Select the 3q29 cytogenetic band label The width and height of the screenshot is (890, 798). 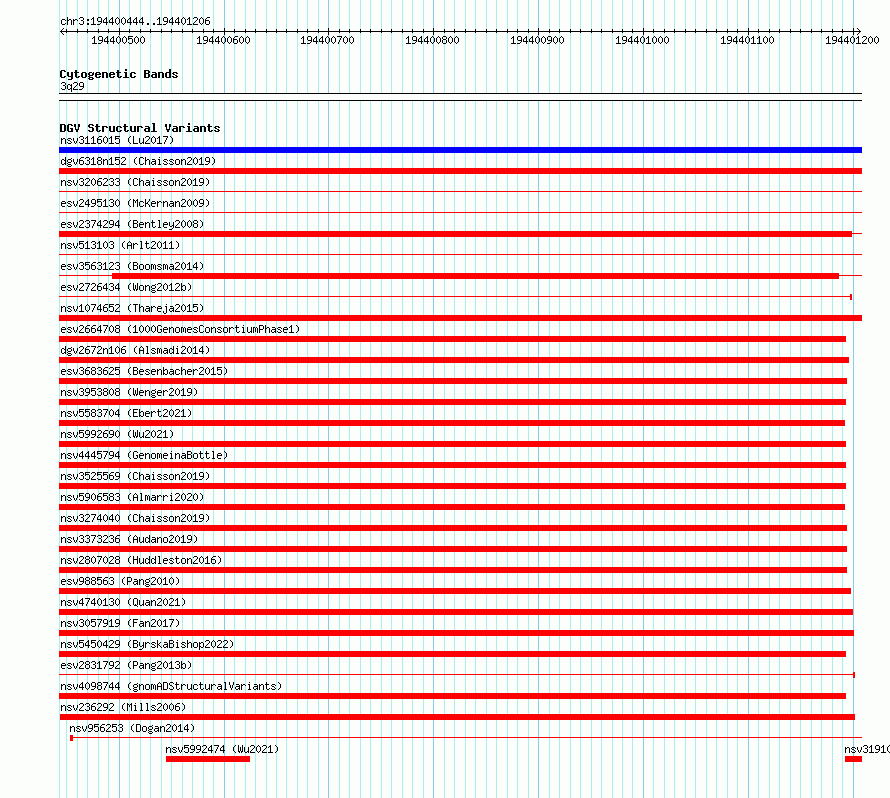[x=72, y=86]
